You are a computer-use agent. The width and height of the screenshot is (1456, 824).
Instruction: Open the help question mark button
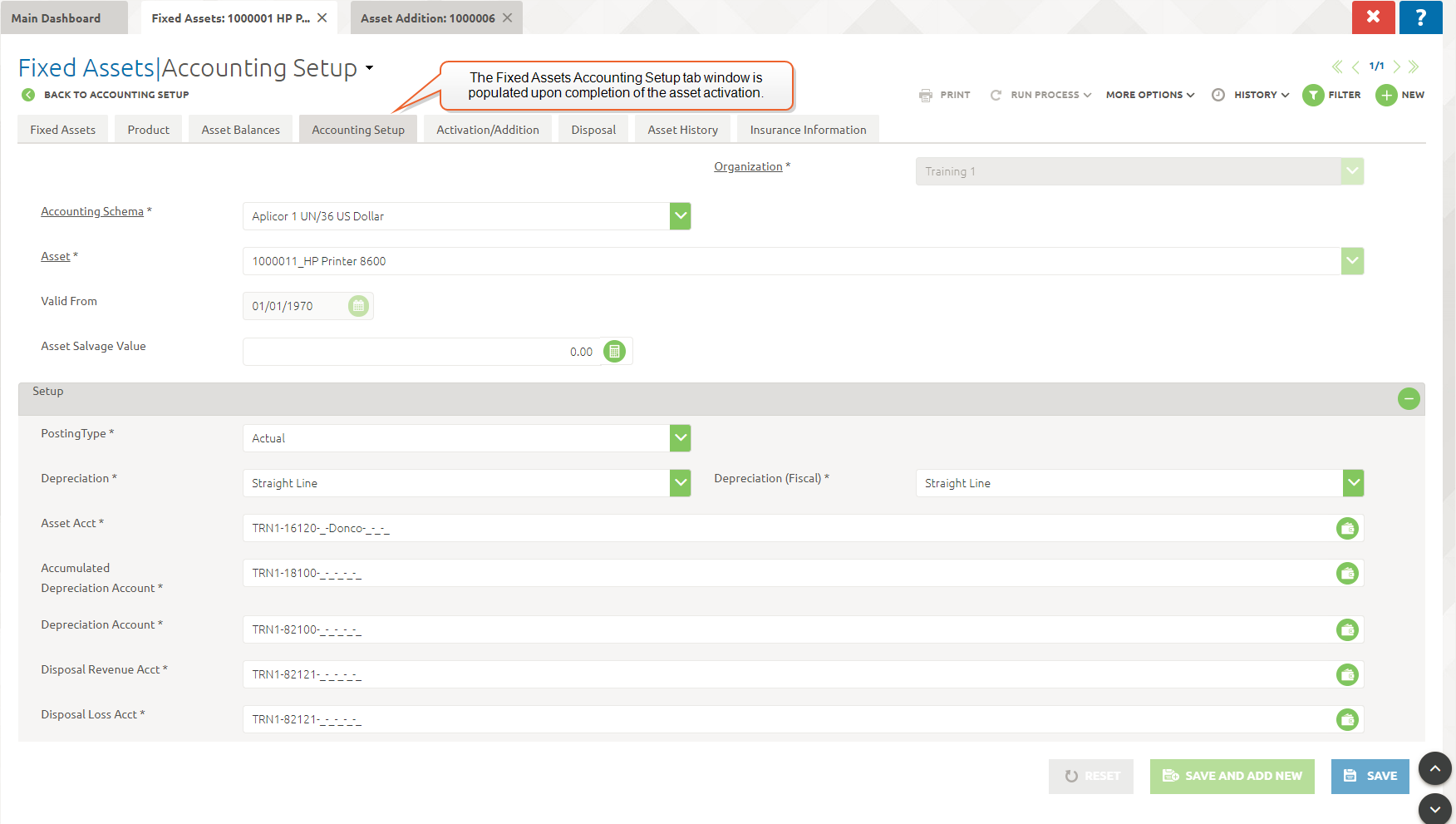[1420, 17]
